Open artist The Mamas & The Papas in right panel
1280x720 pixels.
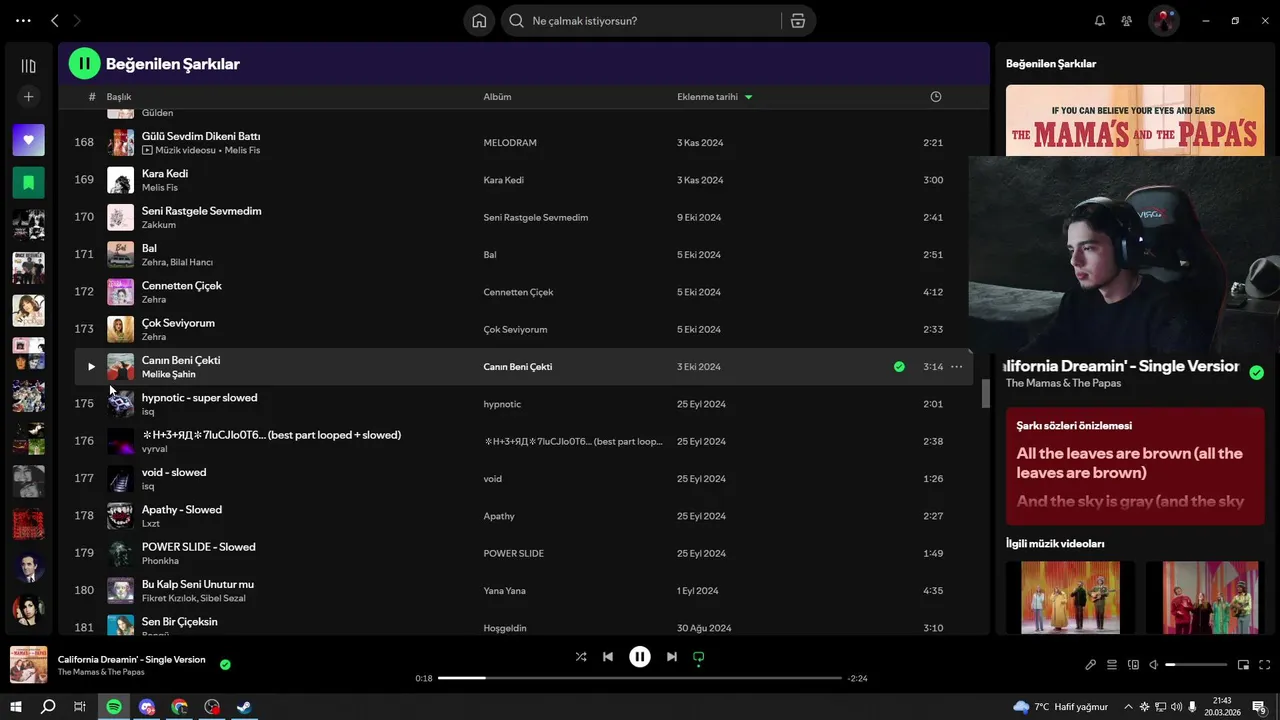pyautogui.click(x=1063, y=383)
